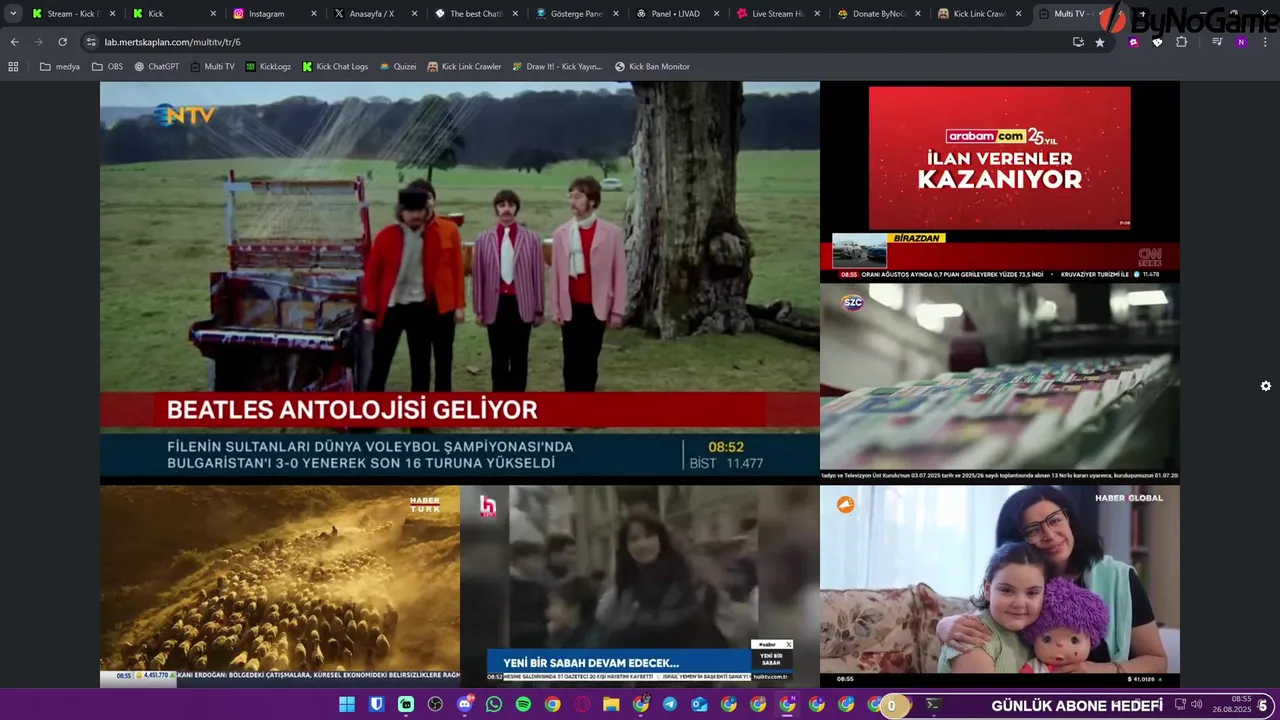This screenshot has width=1280, height=720.
Task: Open the Chrome three-dot menu
Action: [x=1265, y=42]
